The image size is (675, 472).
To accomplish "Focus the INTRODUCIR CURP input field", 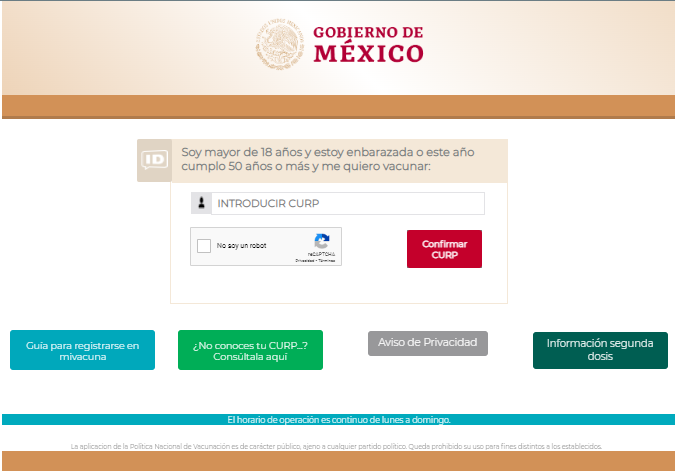I will pos(348,203).
